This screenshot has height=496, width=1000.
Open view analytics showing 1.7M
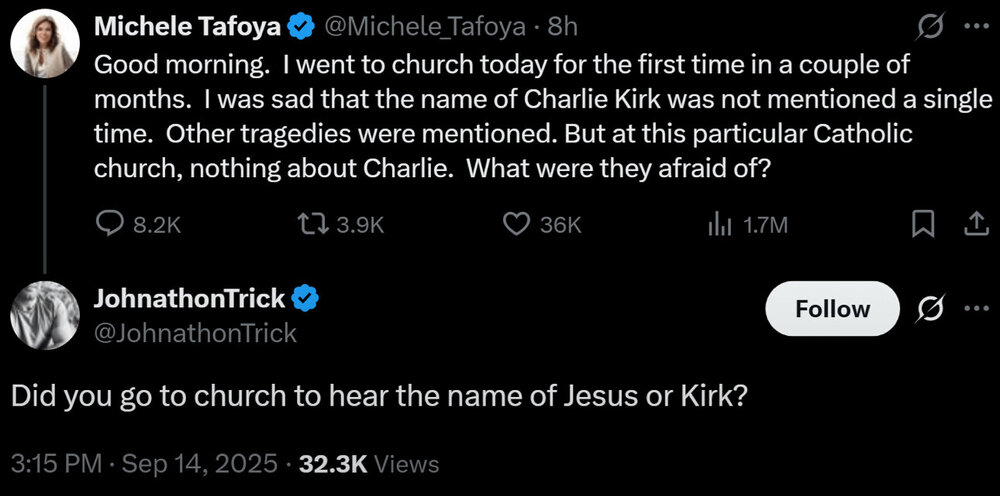[x=718, y=225]
